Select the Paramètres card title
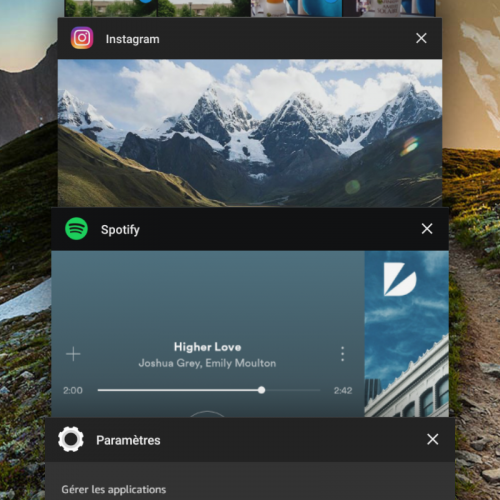This screenshot has width=500, height=500. click(x=128, y=440)
